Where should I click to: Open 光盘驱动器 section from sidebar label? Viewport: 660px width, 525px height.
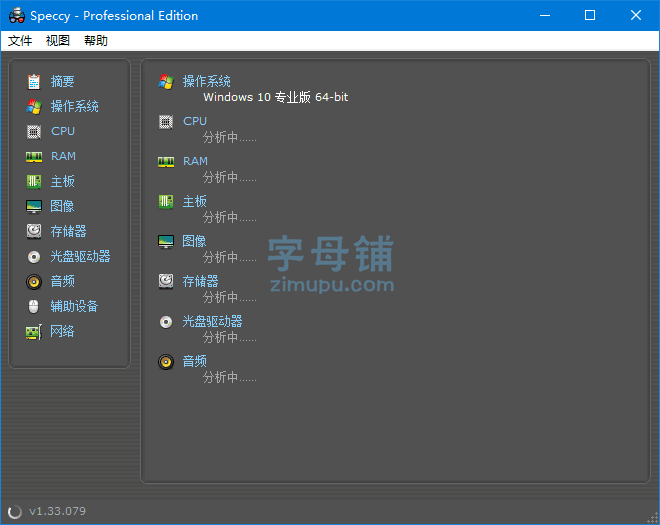pyautogui.click(x=80, y=256)
